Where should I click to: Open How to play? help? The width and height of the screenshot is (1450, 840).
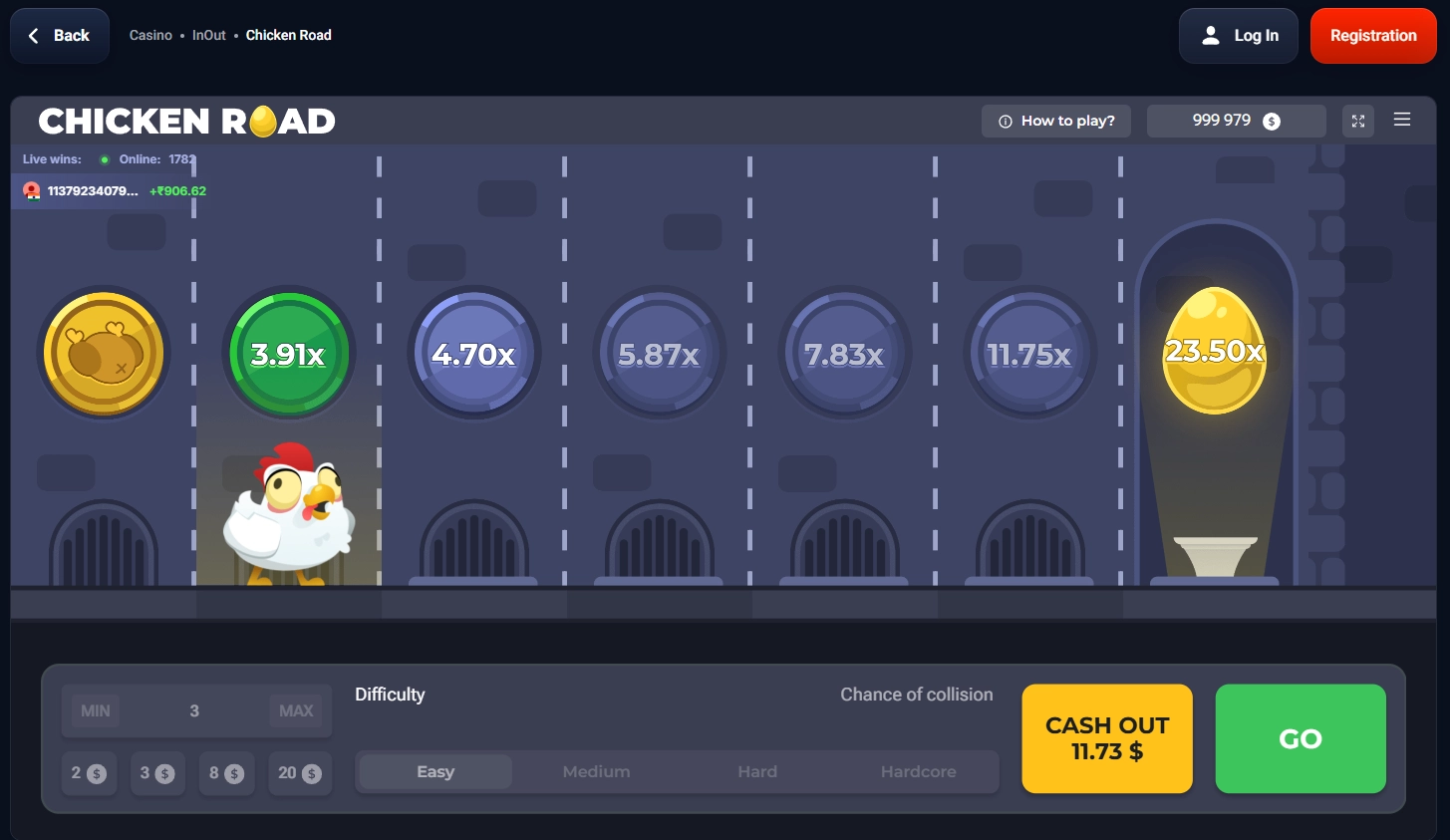click(1056, 121)
